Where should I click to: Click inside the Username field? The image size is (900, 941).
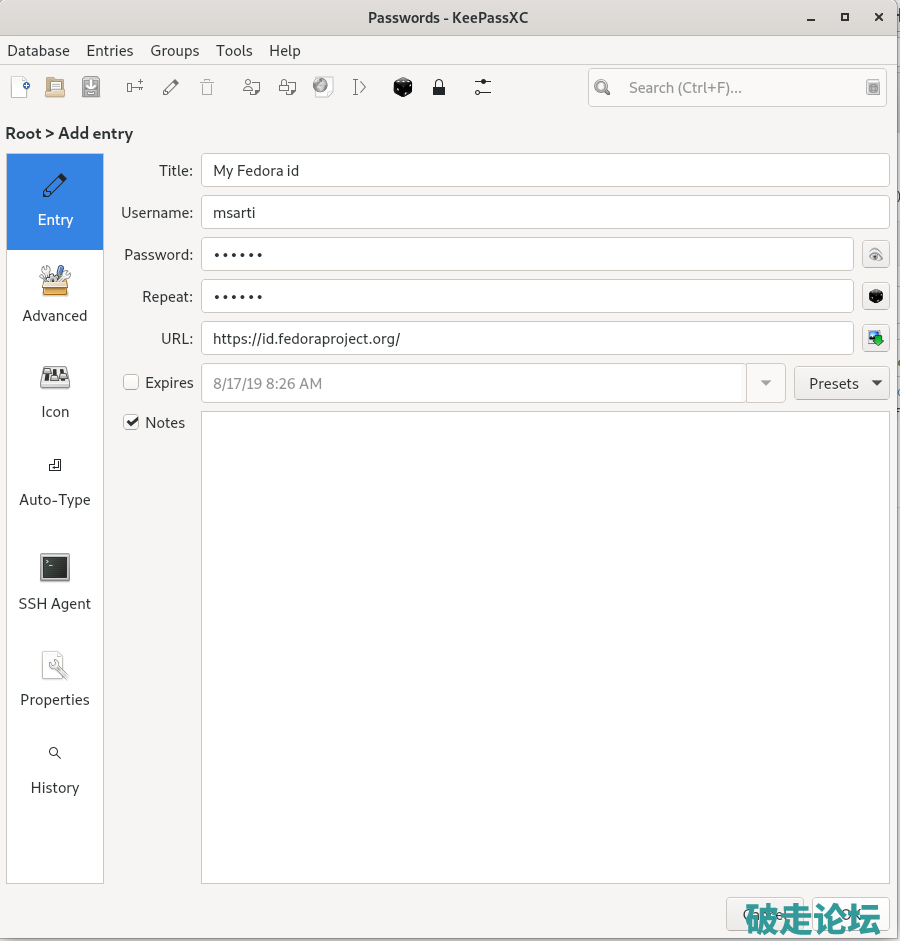[x=545, y=213]
